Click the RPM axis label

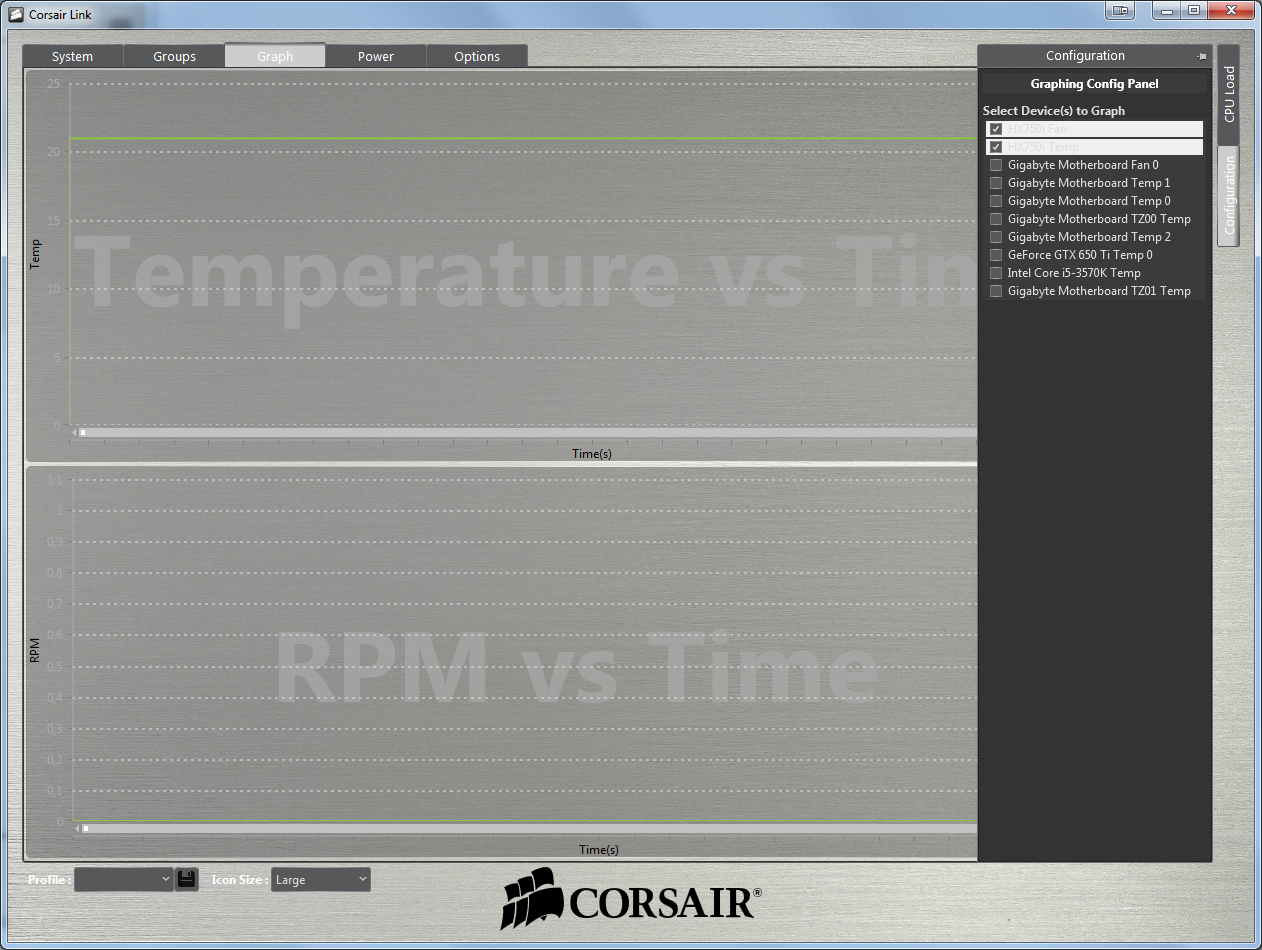(x=36, y=651)
